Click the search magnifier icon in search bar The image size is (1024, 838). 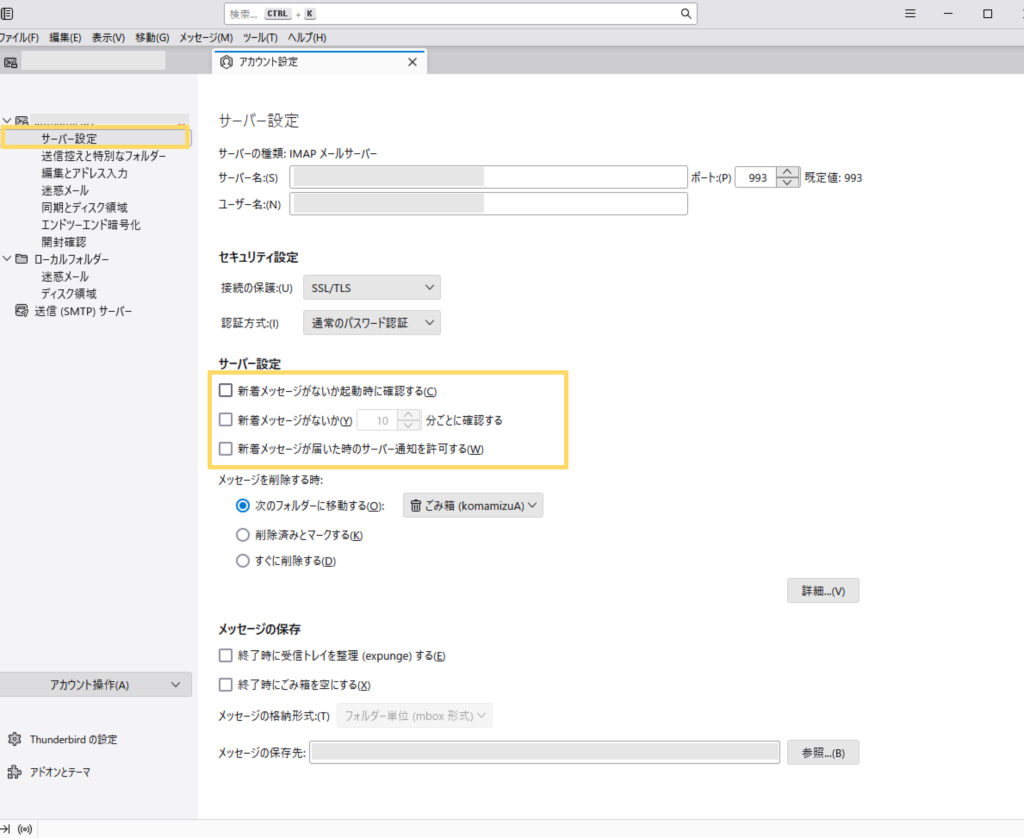point(686,14)
